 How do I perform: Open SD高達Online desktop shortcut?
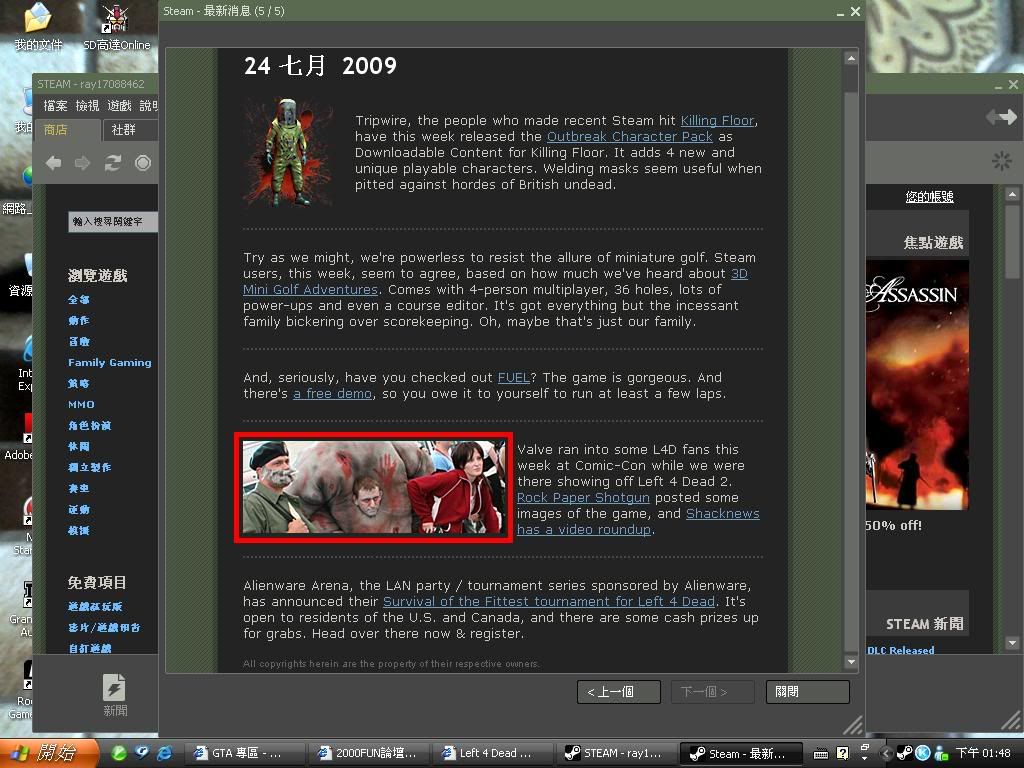(116, 26)
